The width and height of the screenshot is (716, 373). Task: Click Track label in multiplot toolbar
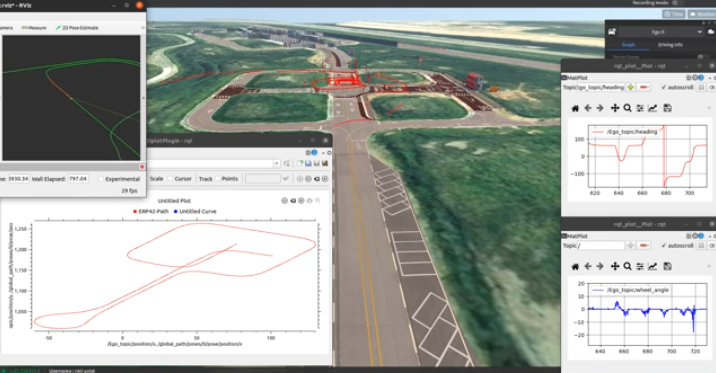pos(205,179)
